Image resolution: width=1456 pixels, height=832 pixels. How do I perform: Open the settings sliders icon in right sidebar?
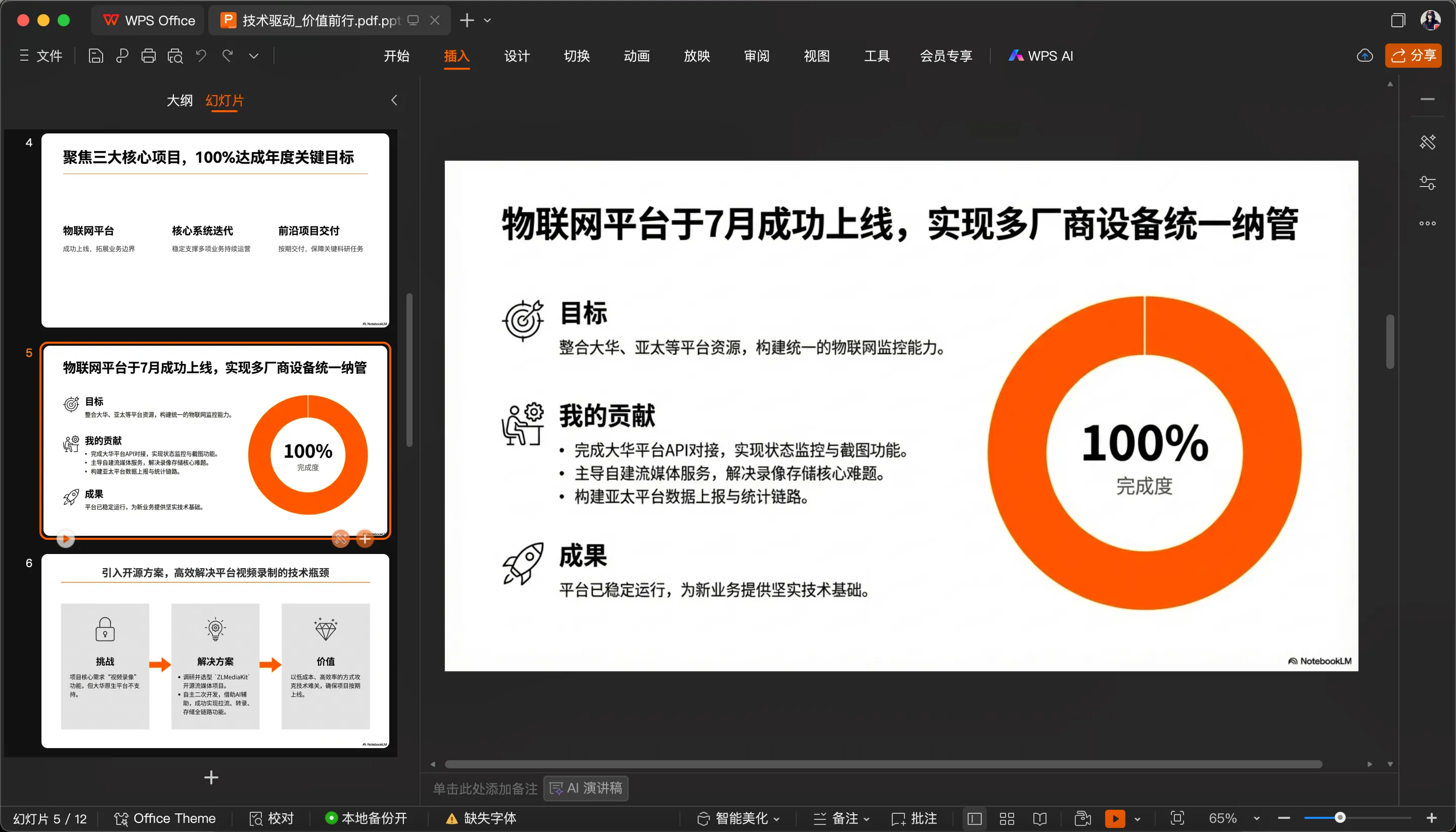(1427, 183)
